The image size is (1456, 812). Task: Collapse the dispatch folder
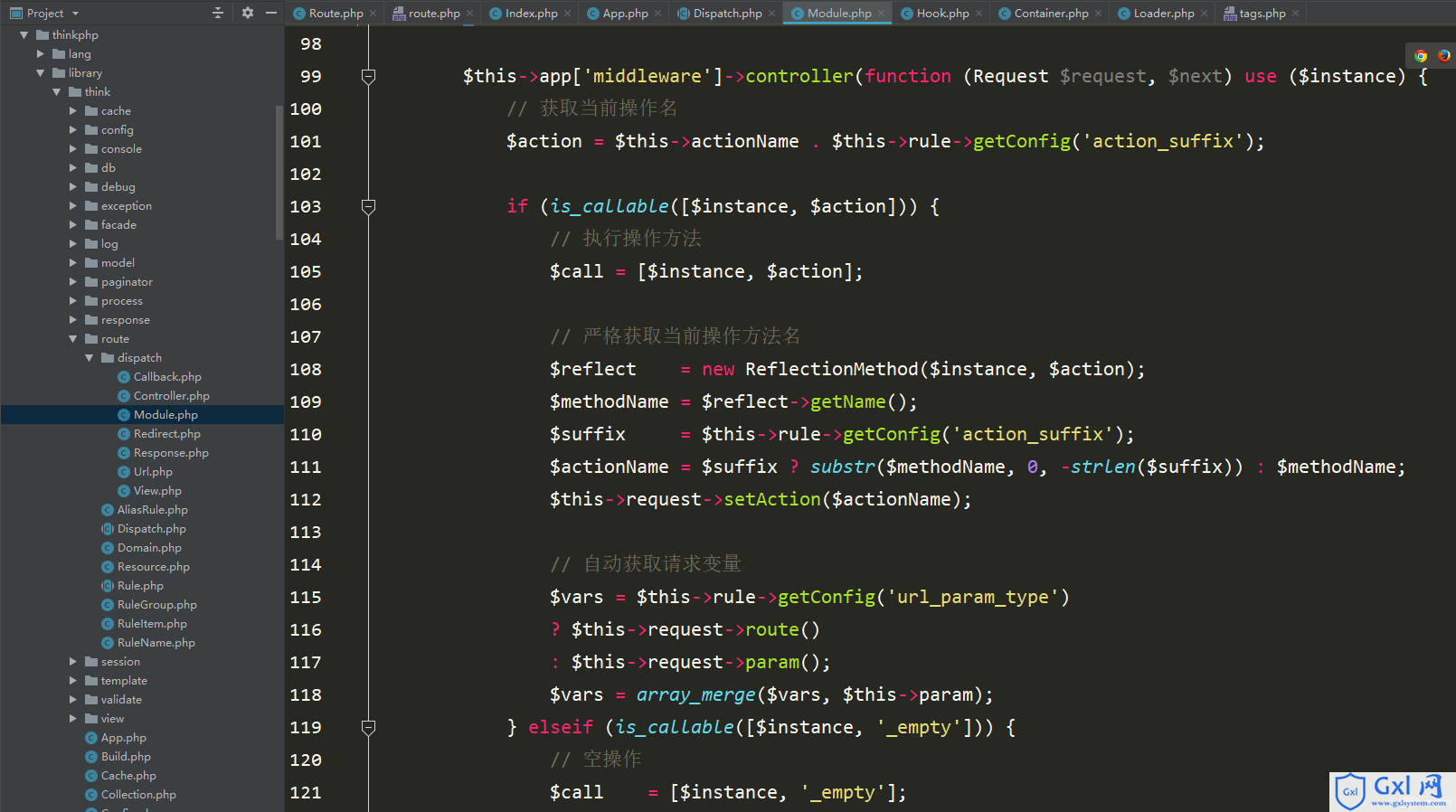89,358
